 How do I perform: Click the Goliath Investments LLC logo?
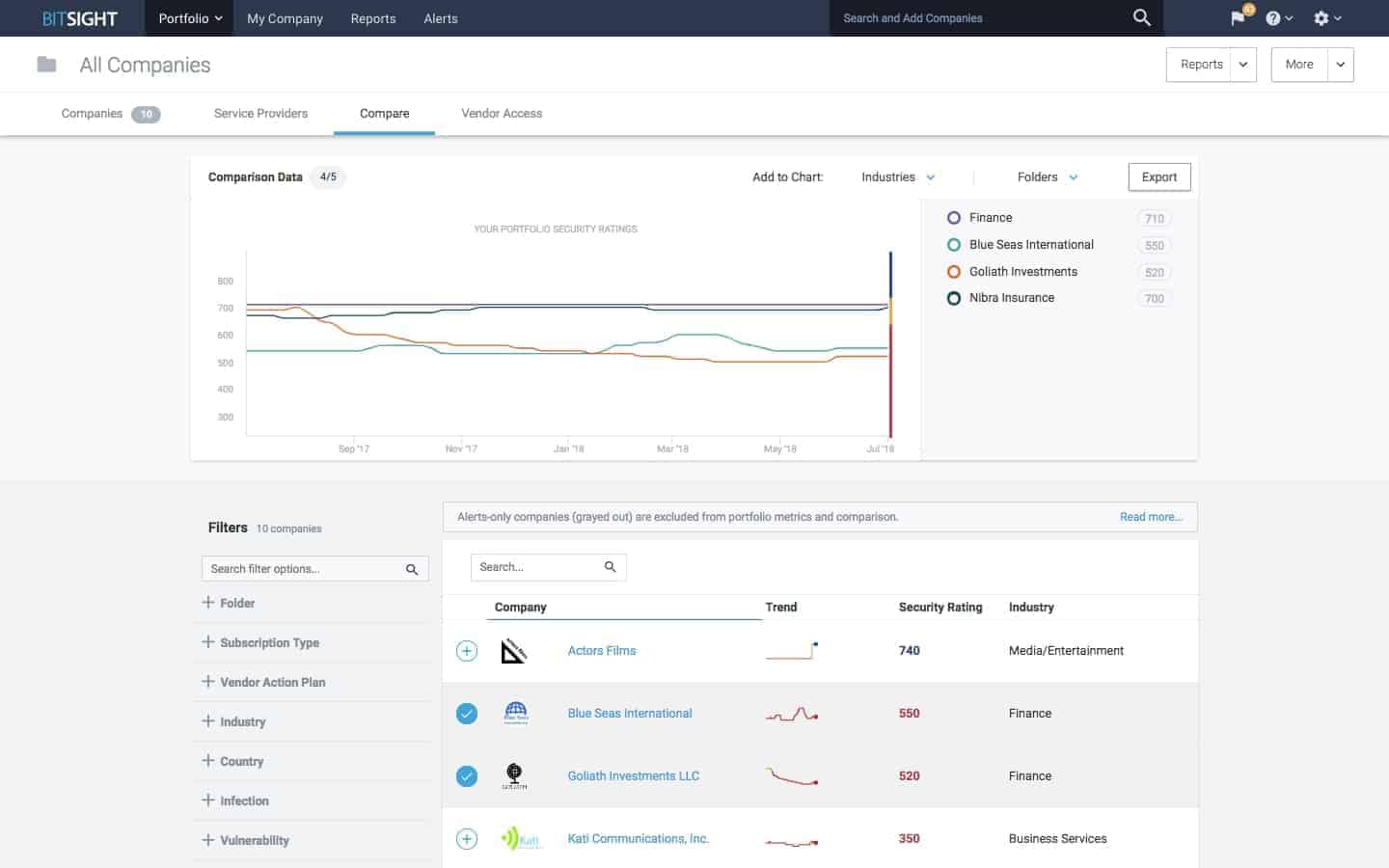click(514, 776)
